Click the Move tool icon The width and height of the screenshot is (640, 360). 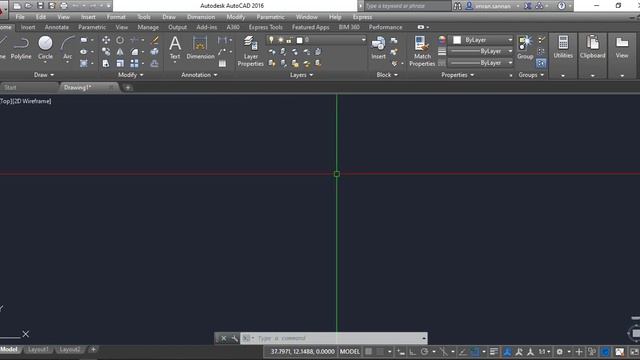coord(106,40)
